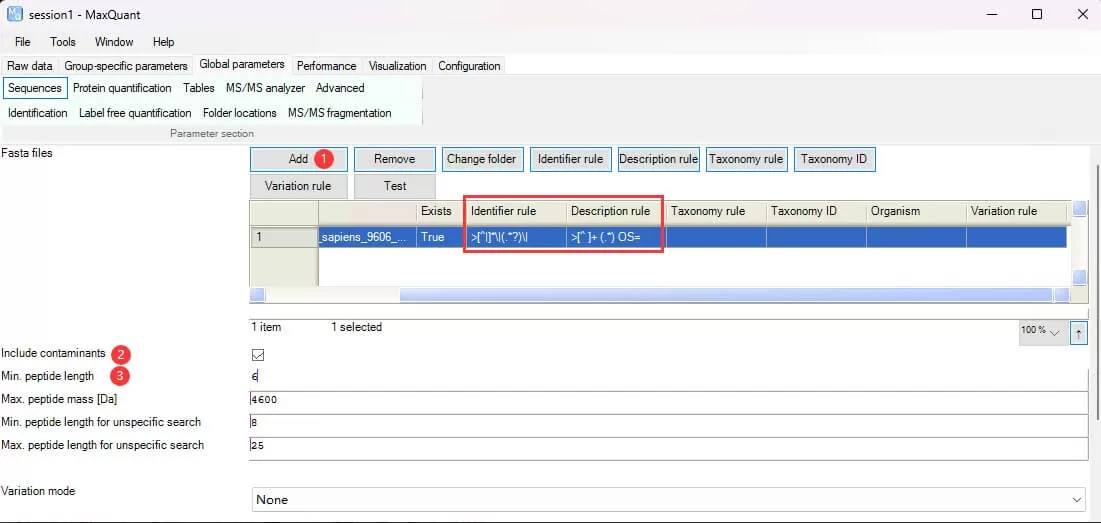Open the MS/MS fragmentation section
This screenshot has width=1101, height=523.
click(340, 113)
